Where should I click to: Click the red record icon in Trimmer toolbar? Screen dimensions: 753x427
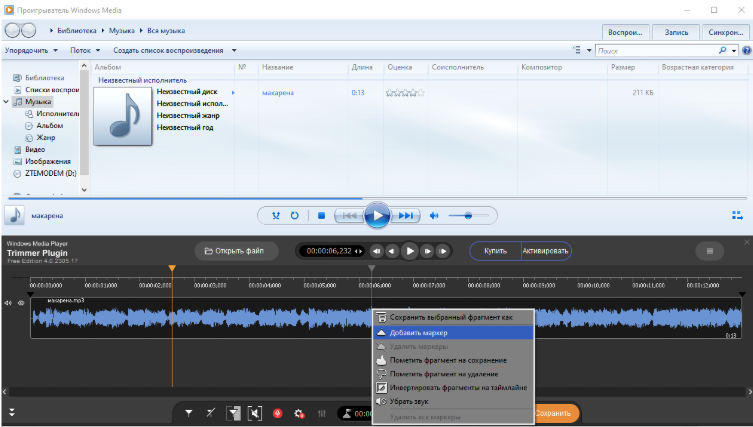277,413
